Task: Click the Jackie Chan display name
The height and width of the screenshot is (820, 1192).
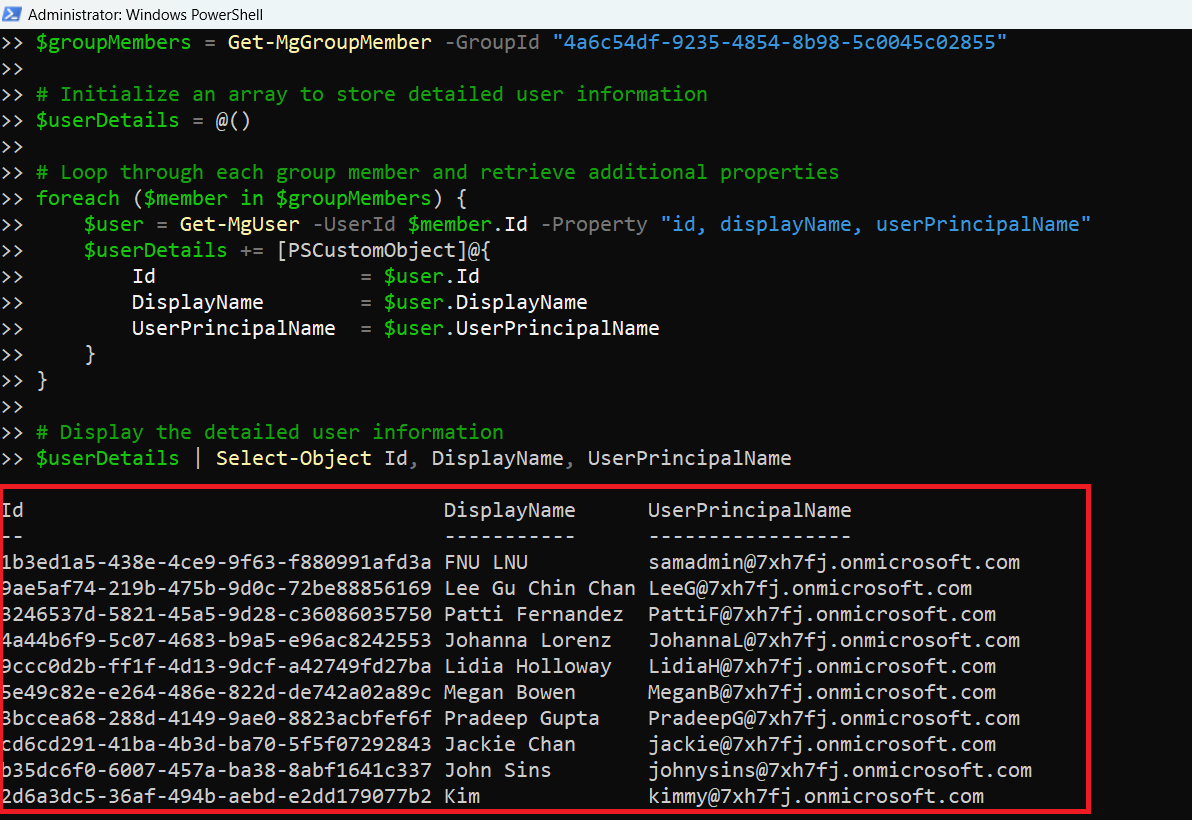Action: [x=509, y=744]
